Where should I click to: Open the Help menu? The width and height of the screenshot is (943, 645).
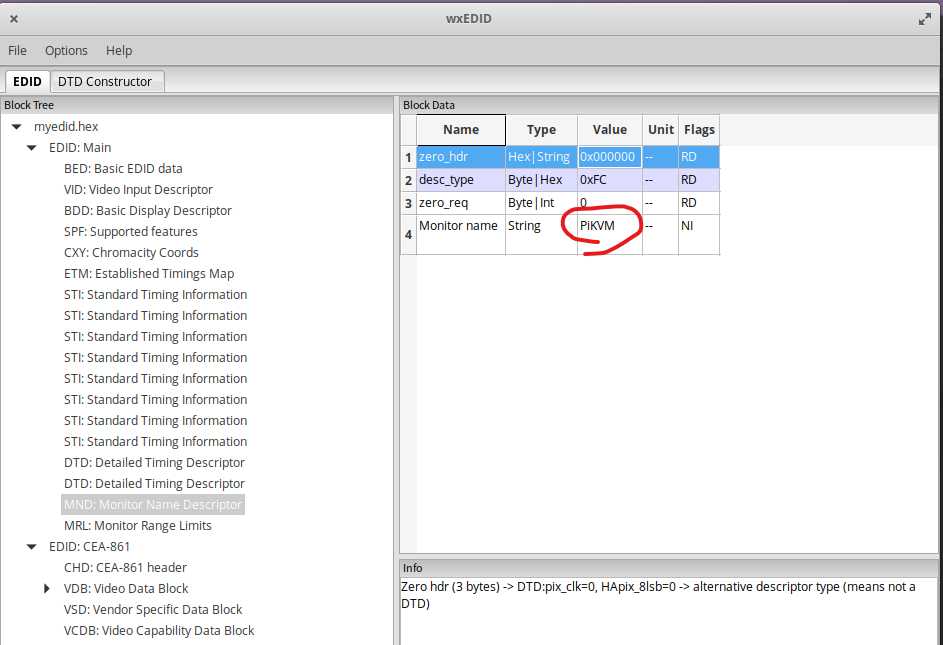119,51
